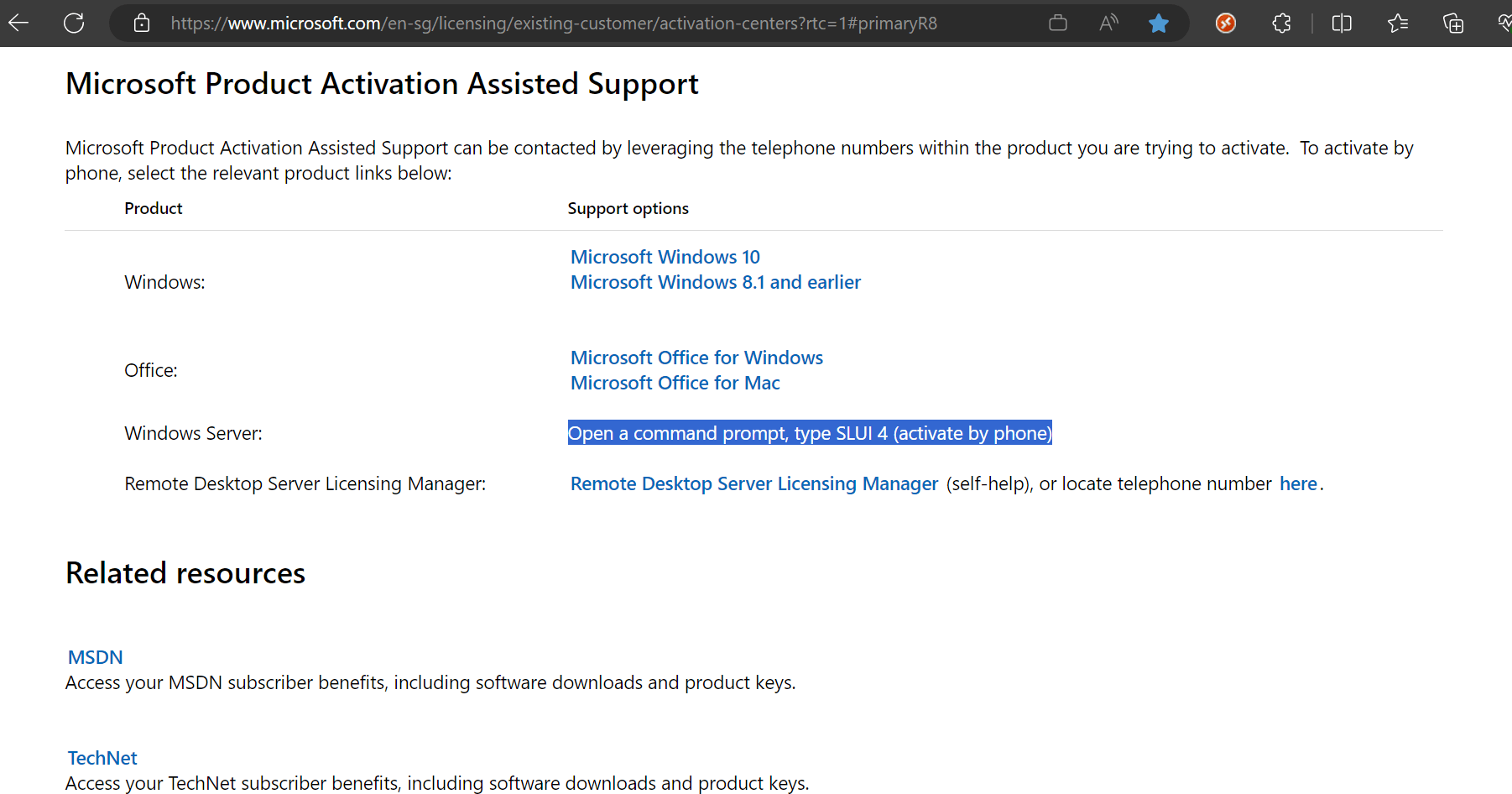Click highlighted 'Open a command prompt, type SLUI 4' text

(x=810, y=433)
